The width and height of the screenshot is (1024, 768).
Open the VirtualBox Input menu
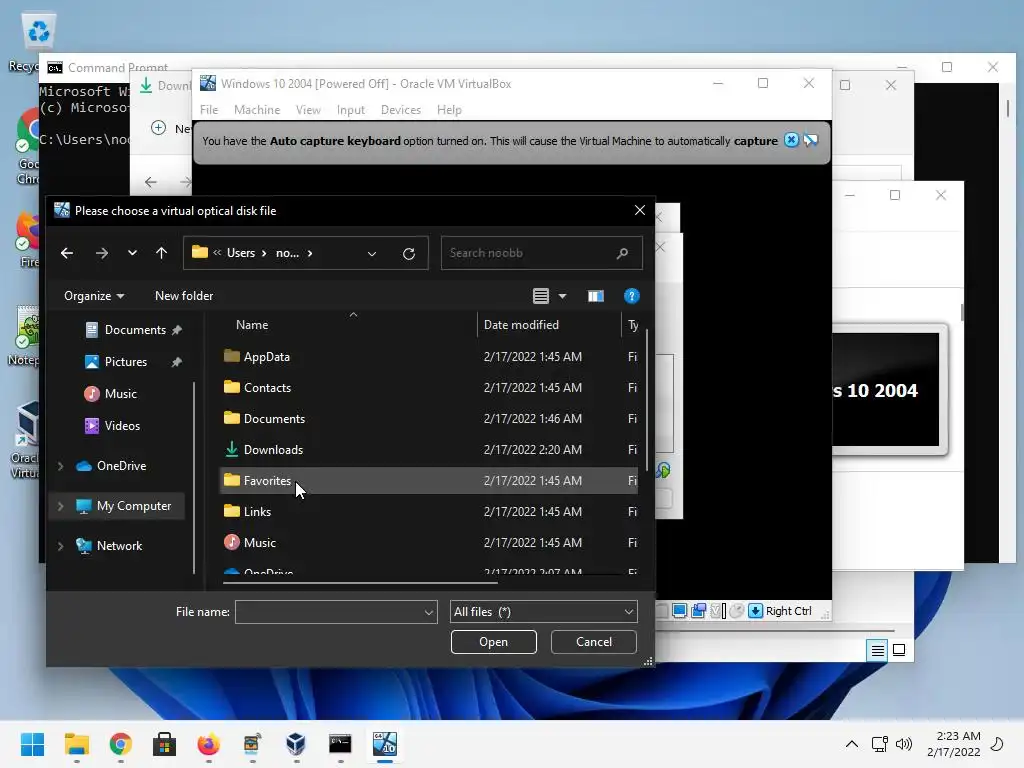pyautogui.click(x=351, y=110)
